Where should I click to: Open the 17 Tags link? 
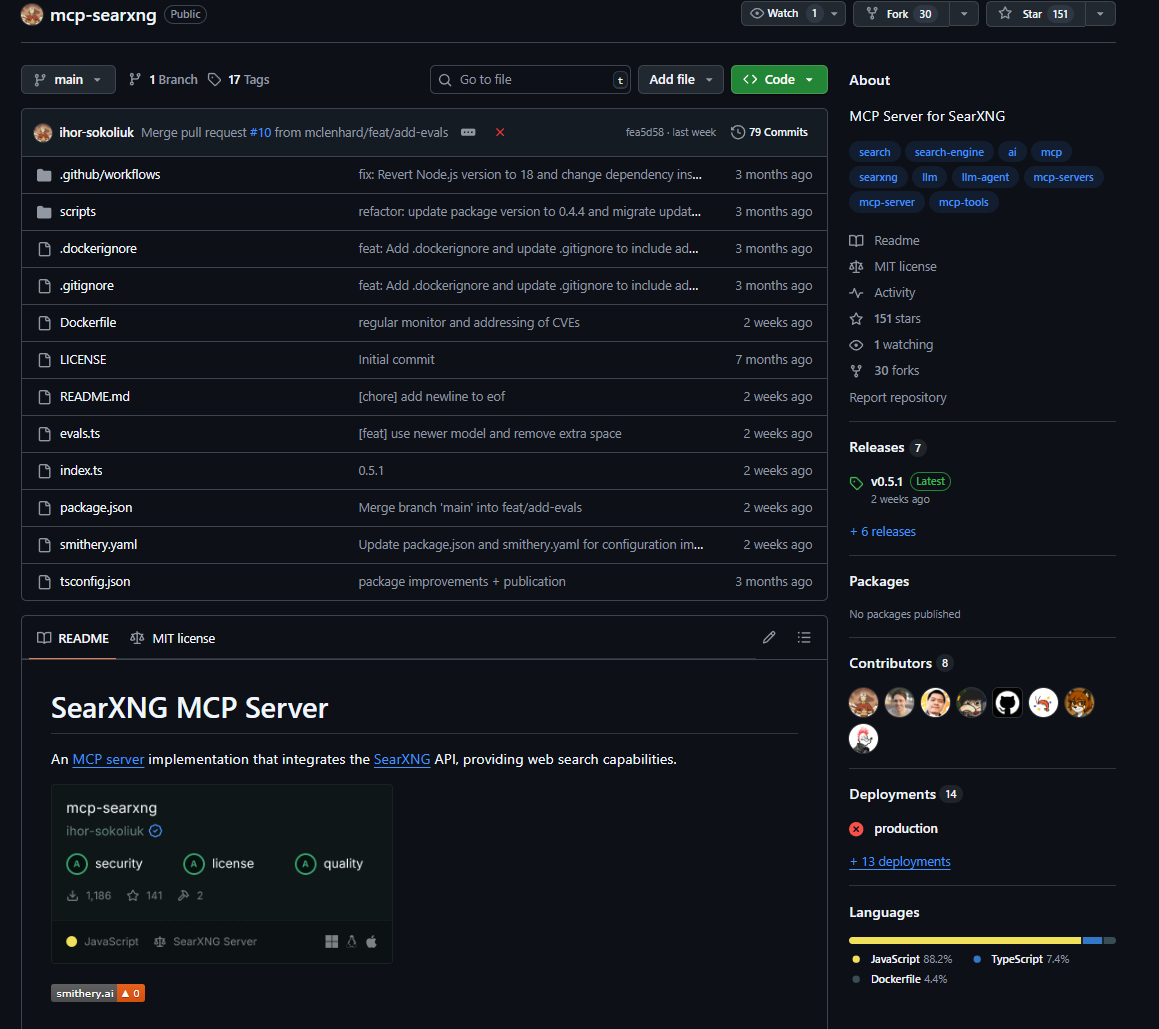click(x=239, y=79)
